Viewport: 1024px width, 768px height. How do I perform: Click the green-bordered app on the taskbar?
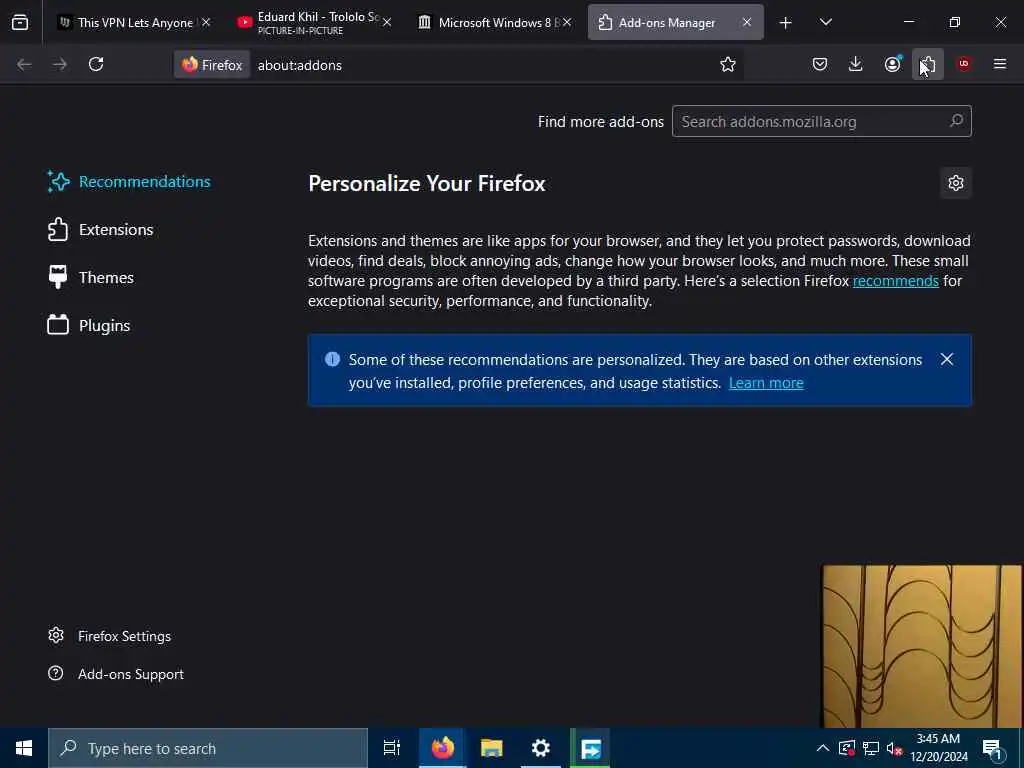pos(590,748)
